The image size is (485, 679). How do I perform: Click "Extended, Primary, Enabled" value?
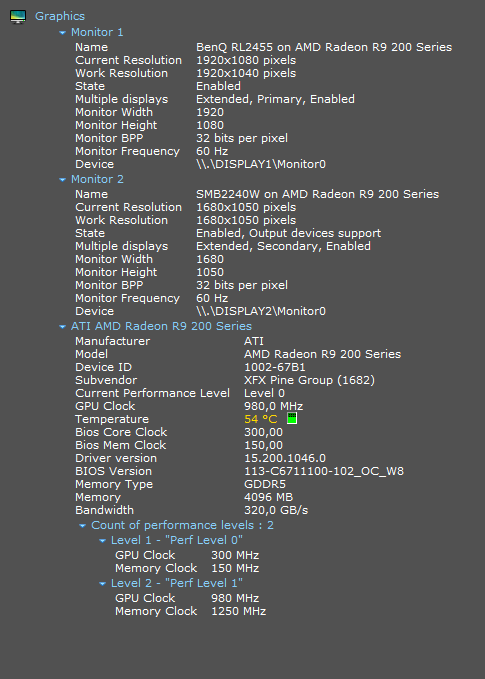point(275,99)
